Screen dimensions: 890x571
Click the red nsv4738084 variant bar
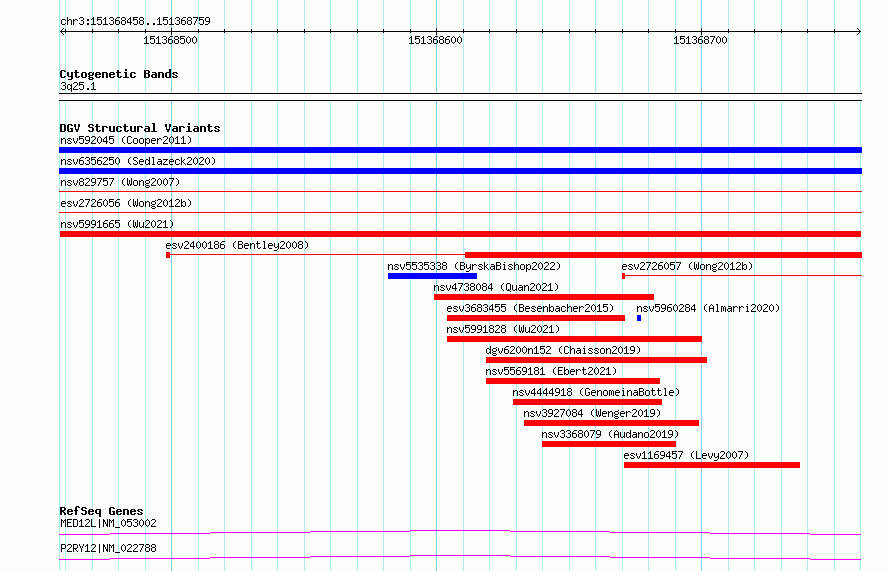click(x=544, y=297)
